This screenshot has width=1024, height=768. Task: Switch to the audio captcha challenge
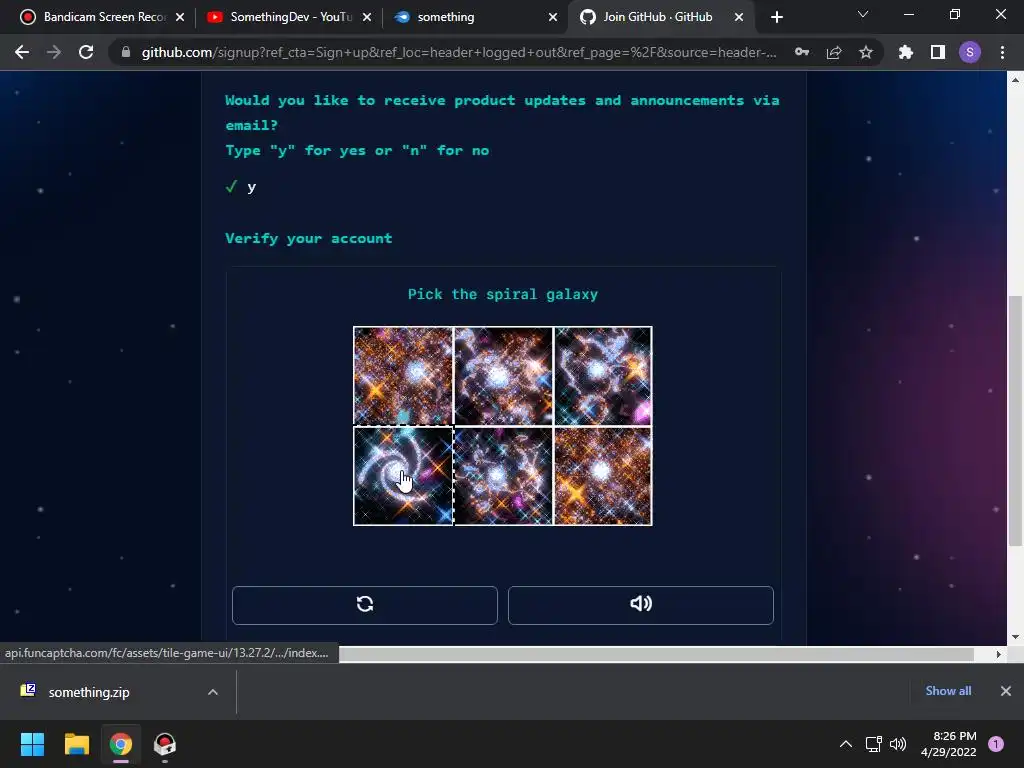(x=641, y=605)
